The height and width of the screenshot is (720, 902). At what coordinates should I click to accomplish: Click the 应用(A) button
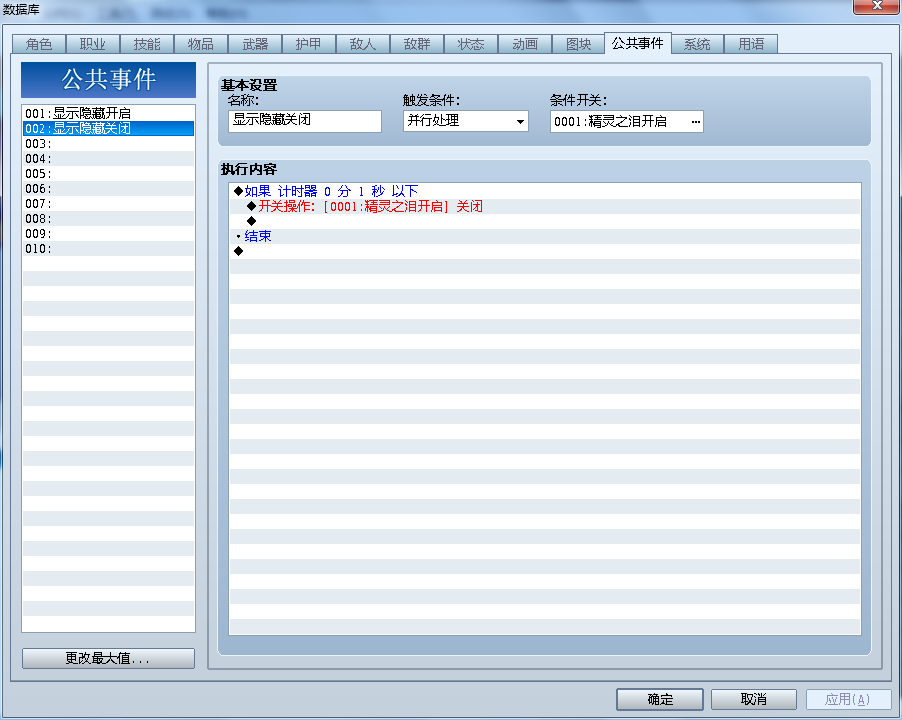coord(849,699)
